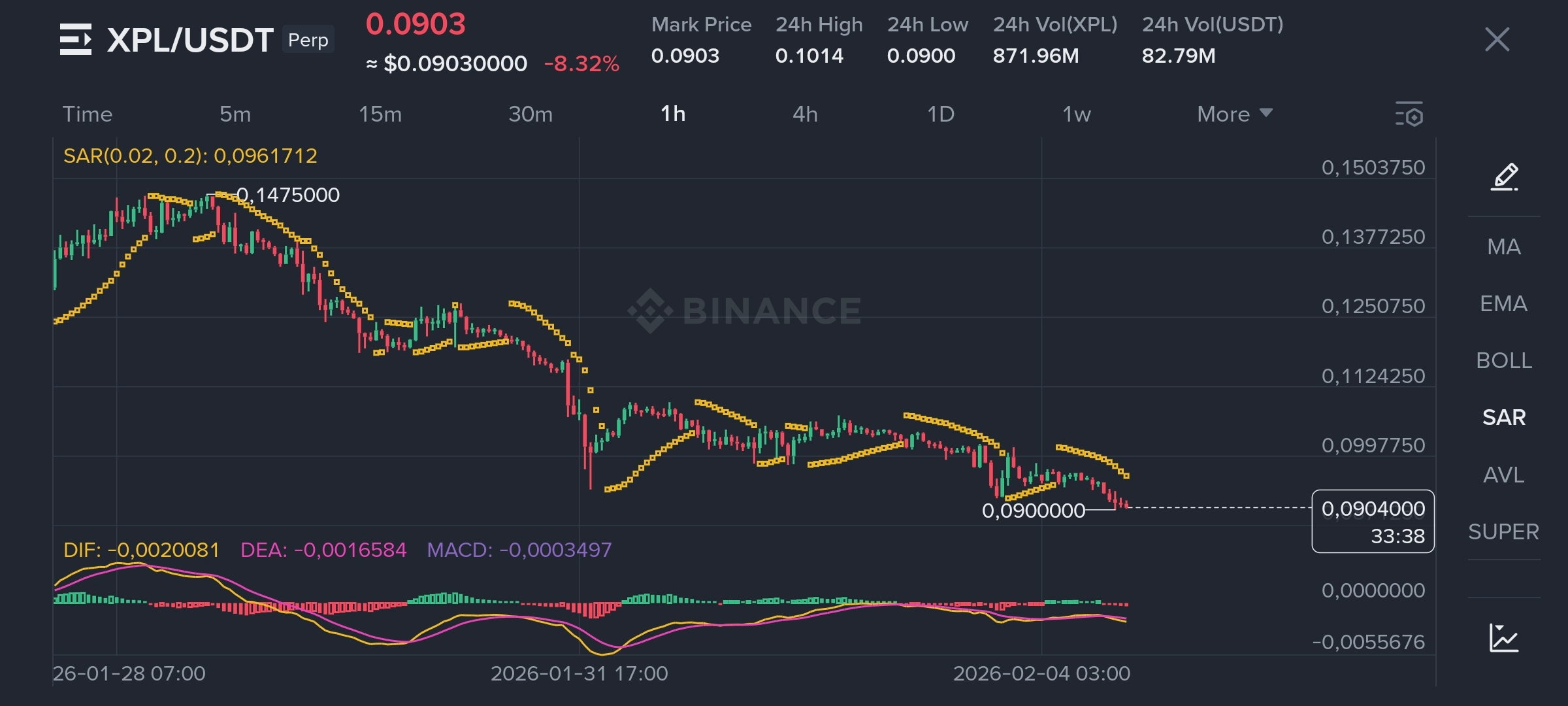Select the 1D timeframe tab
The image size is (1568, 706).
(x=941, y=114)
